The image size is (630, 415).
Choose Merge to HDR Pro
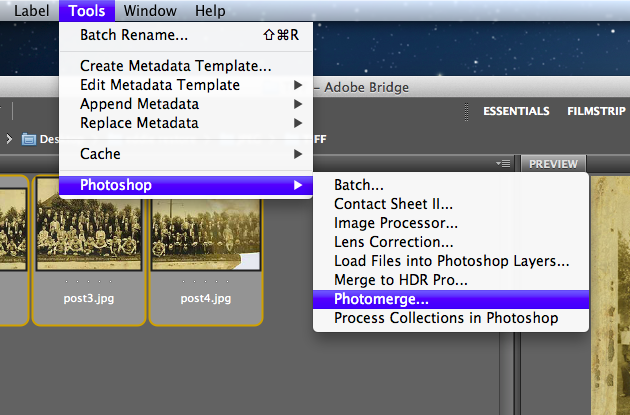451,280
